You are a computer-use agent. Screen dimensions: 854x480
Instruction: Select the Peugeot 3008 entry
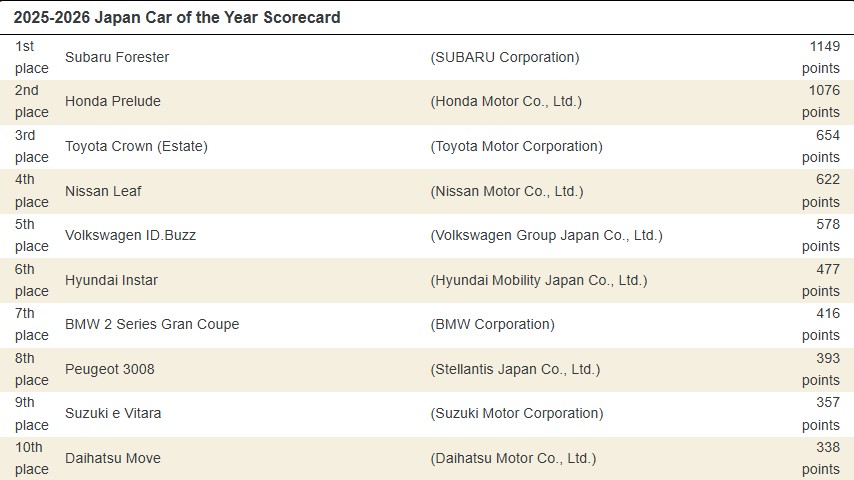110,369
